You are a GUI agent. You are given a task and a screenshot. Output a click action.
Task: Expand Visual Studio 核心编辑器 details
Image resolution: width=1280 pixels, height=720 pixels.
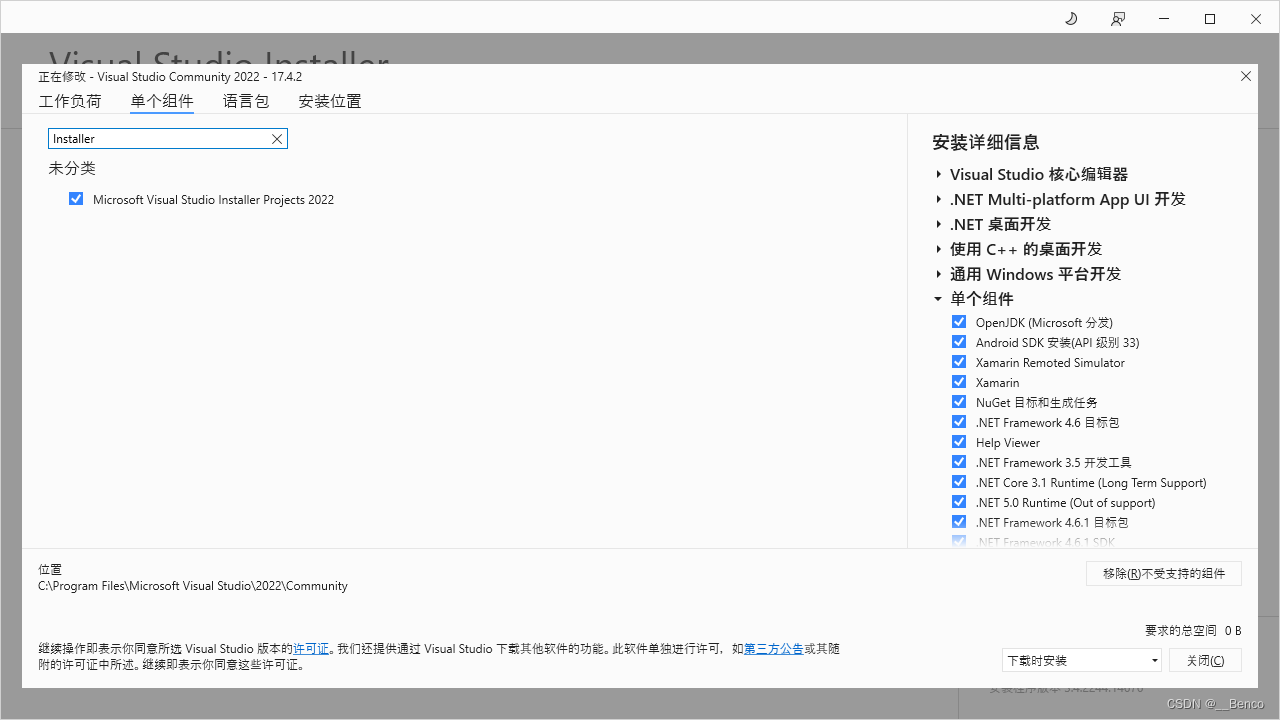point(938,174)
